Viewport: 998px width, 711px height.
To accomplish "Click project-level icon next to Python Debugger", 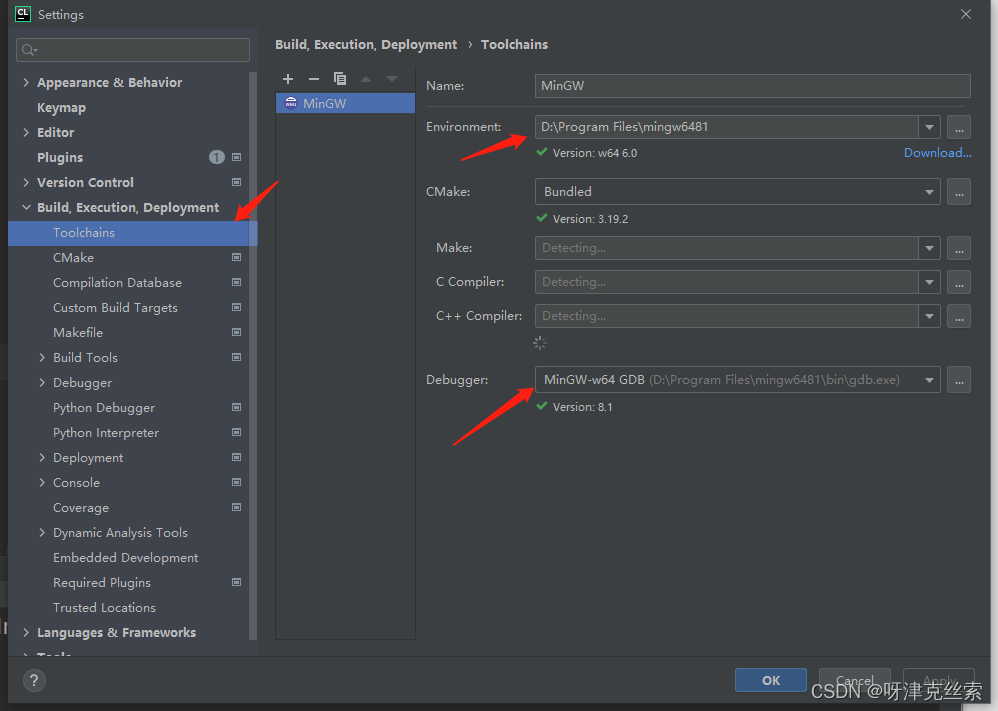I will pos(237,407).
